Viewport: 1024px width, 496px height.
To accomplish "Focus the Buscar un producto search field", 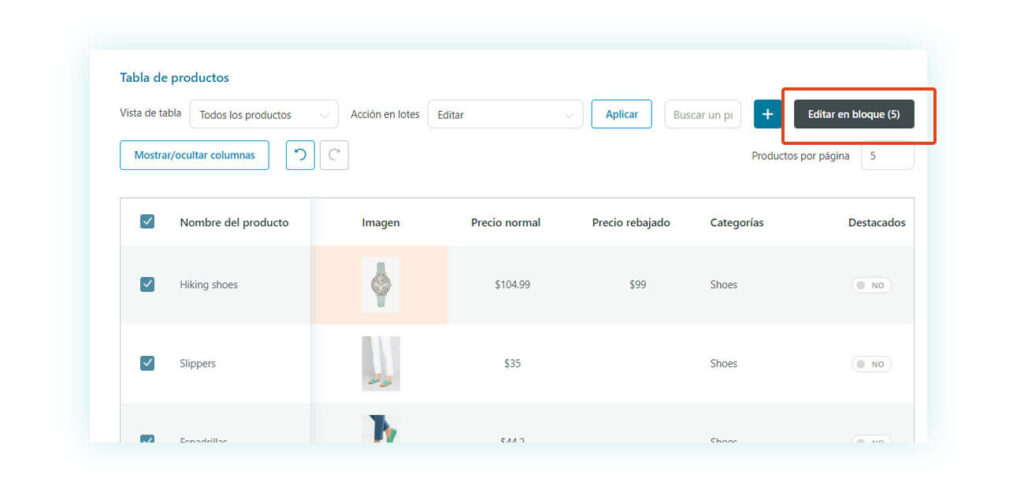I will 703,114.
